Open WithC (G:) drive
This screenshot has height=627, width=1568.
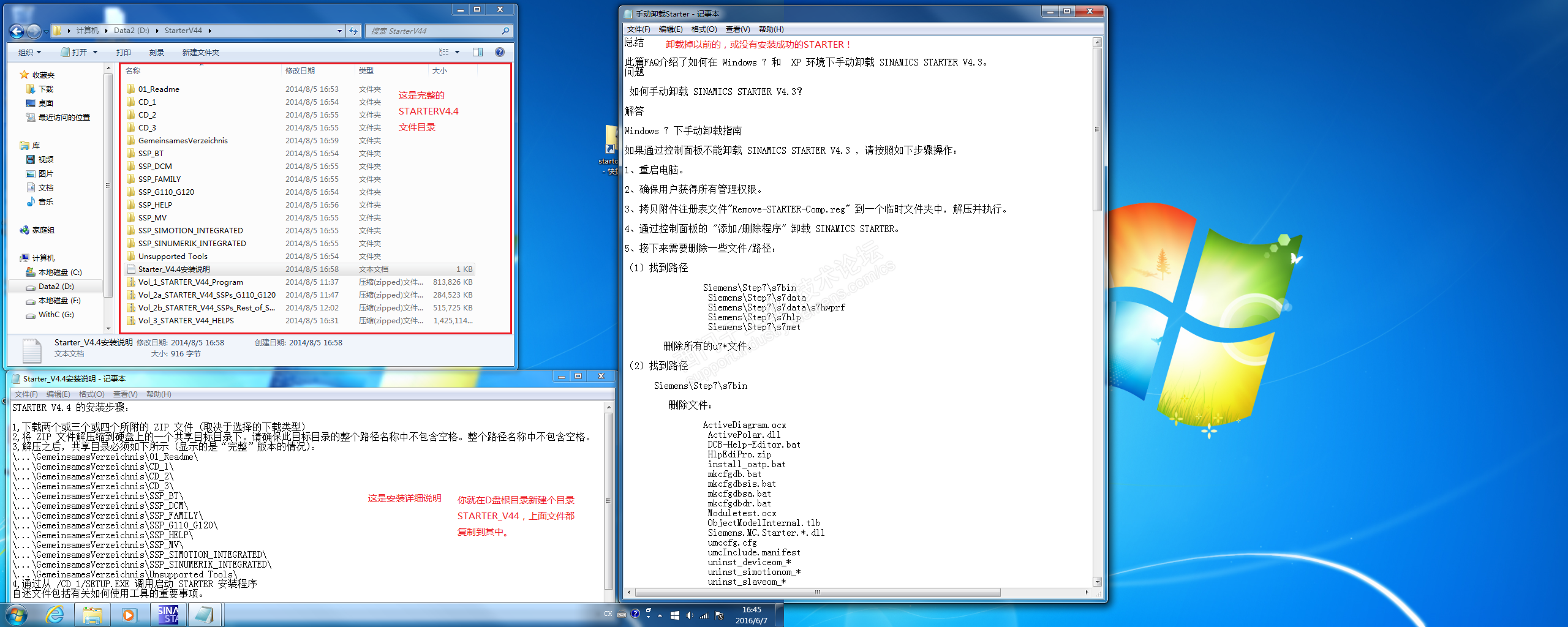tap(56, 314)
